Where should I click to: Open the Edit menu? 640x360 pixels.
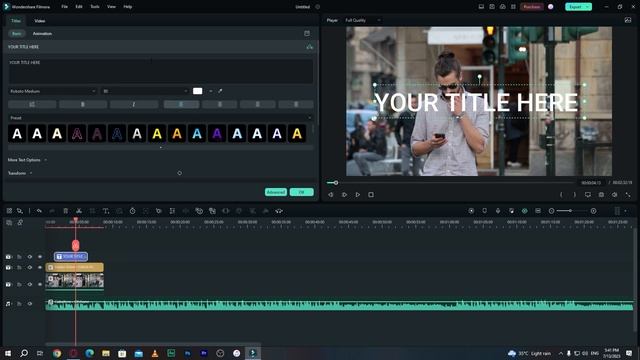pyautogui.click(x=79, y=7)
